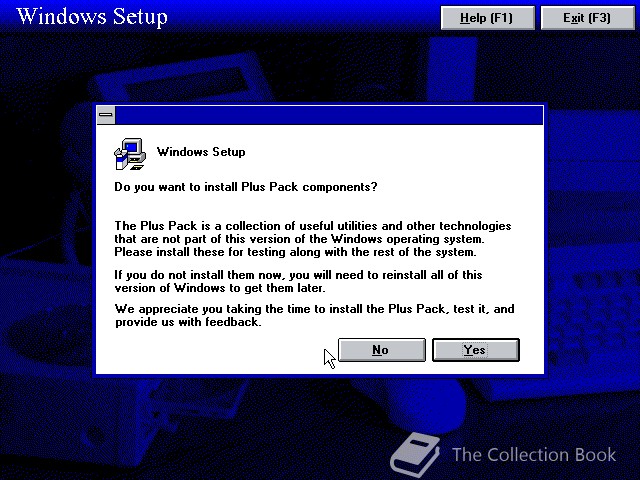The height and width of the screenshot is (480, 640).
Task: Click the top blue banner area
Action: (x=302, y=16)
